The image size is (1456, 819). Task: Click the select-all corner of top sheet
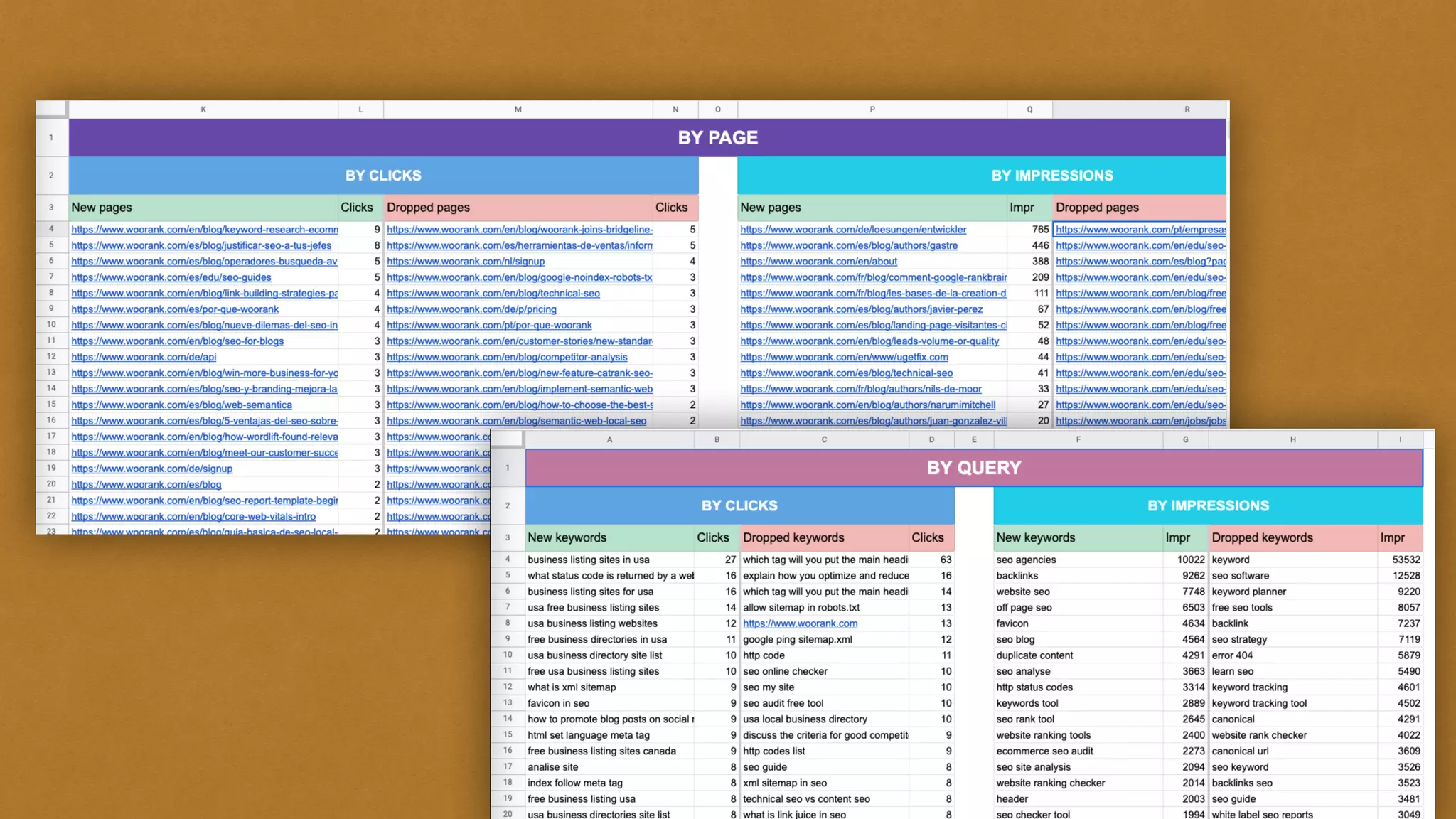51,109
